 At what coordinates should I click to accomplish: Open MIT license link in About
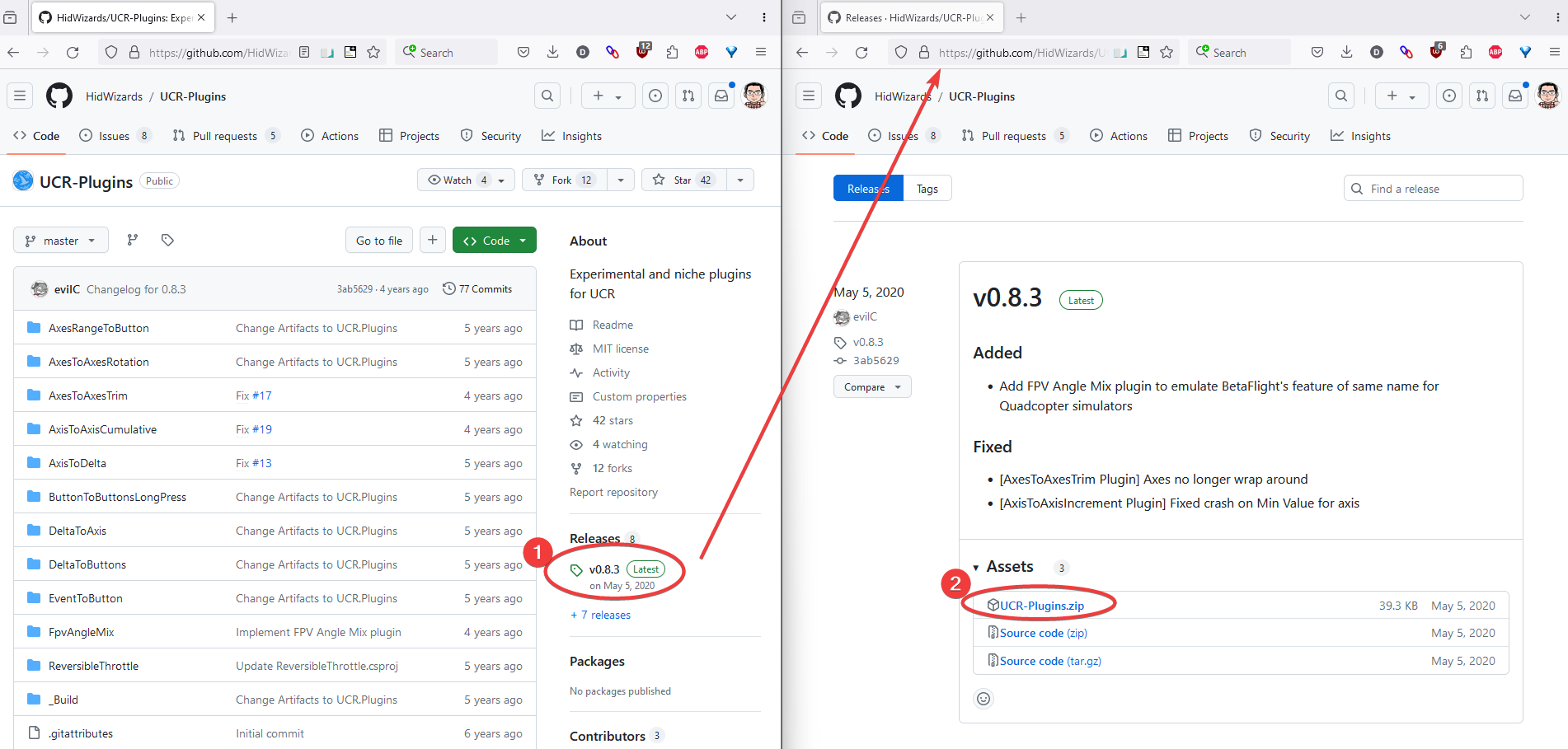[x=620, y=349]
